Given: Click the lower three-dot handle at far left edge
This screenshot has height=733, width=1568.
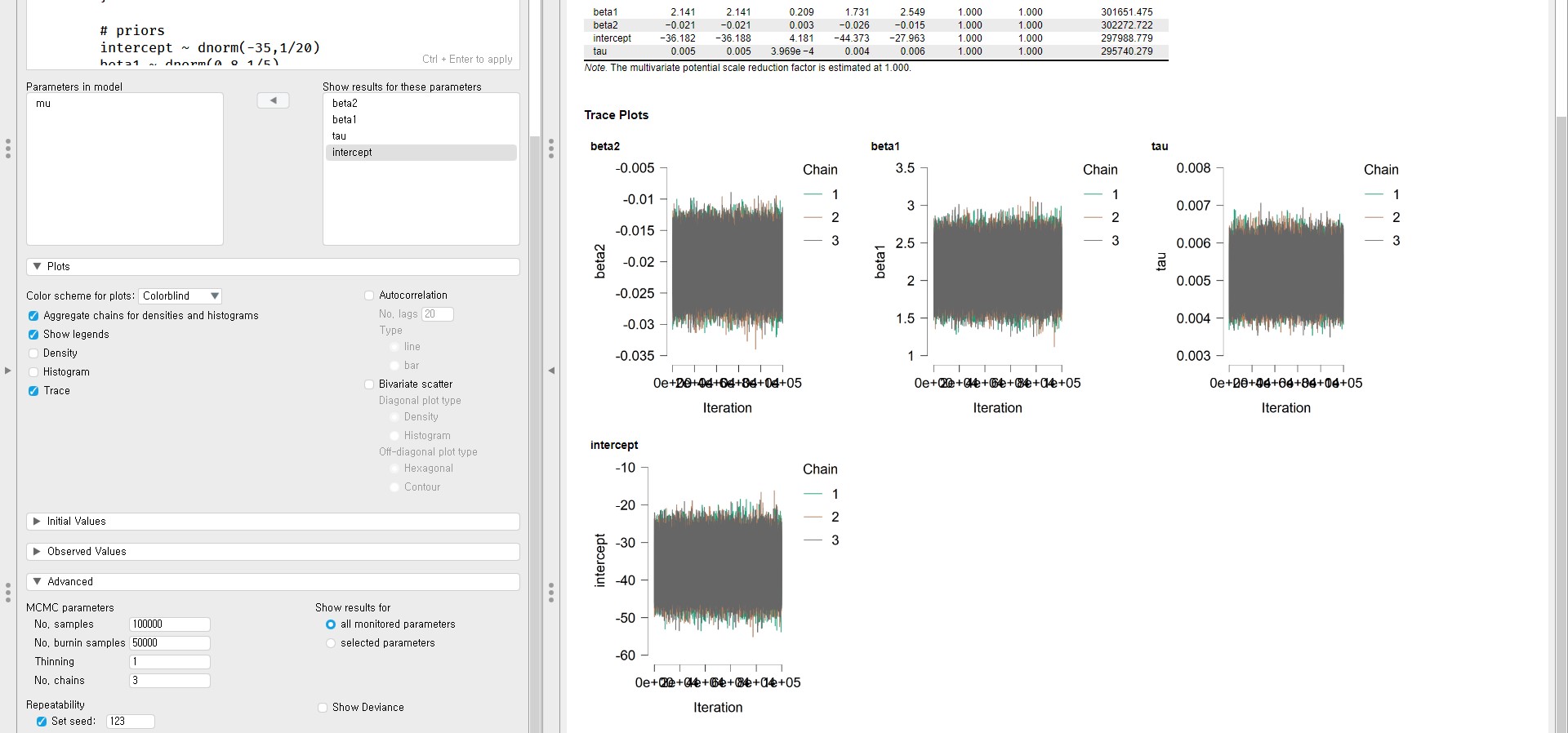Looking at the screenshot, I should (8, 592).
